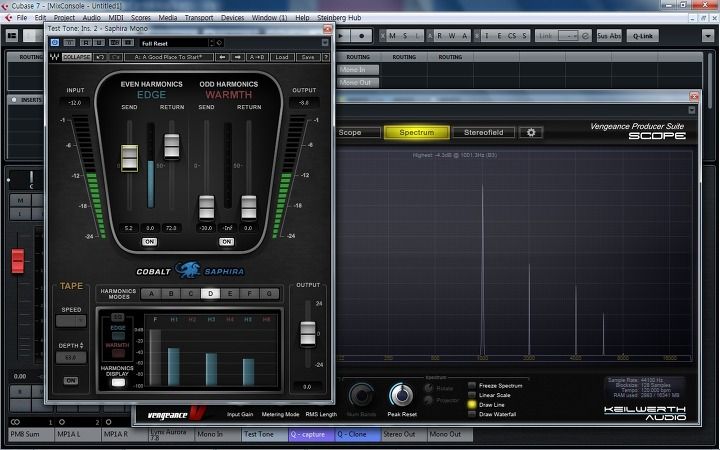The height and width of the screenshot is (450, 720).
Task: Enable the Linear Scale checkbox
Action: pos(472,395)
